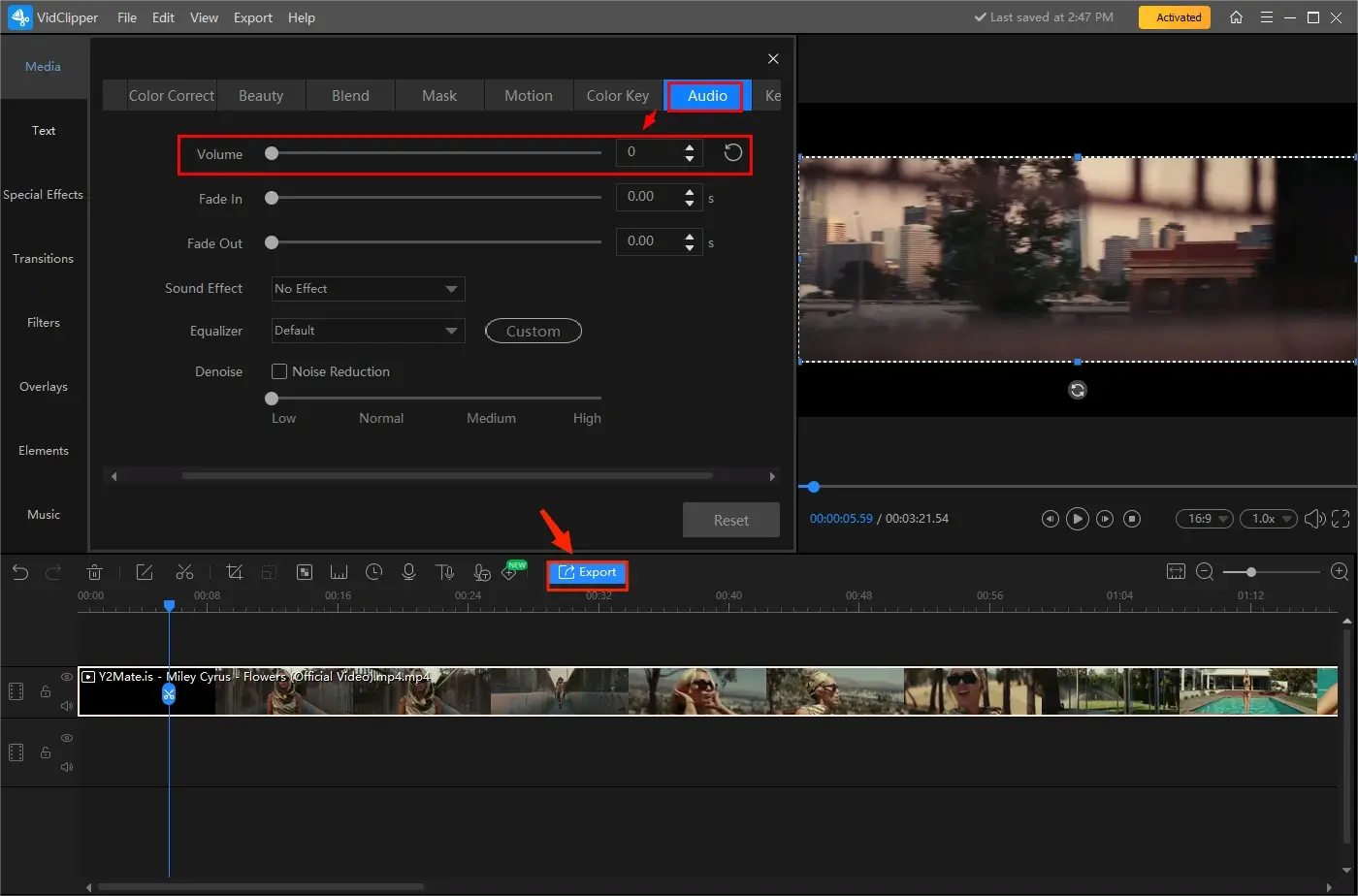Select the split (scissors) tool

pos(185,572)
